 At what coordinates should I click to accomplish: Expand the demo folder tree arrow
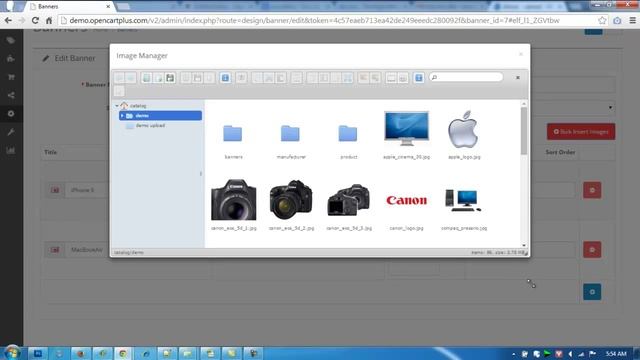point(122,116)
